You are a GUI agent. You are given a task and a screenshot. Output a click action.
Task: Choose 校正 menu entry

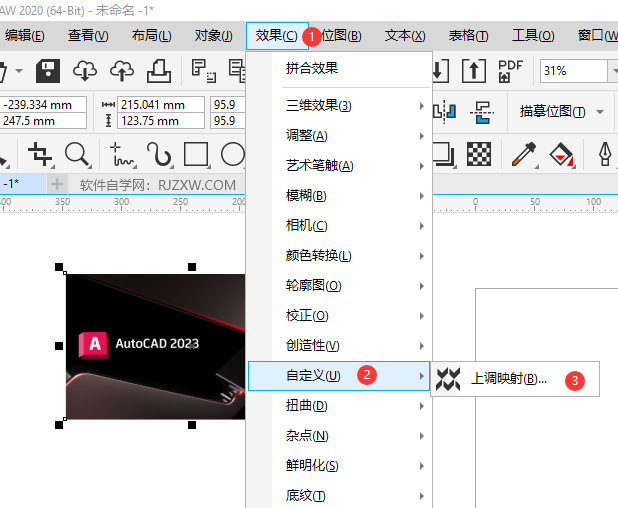tap(339, 316)
